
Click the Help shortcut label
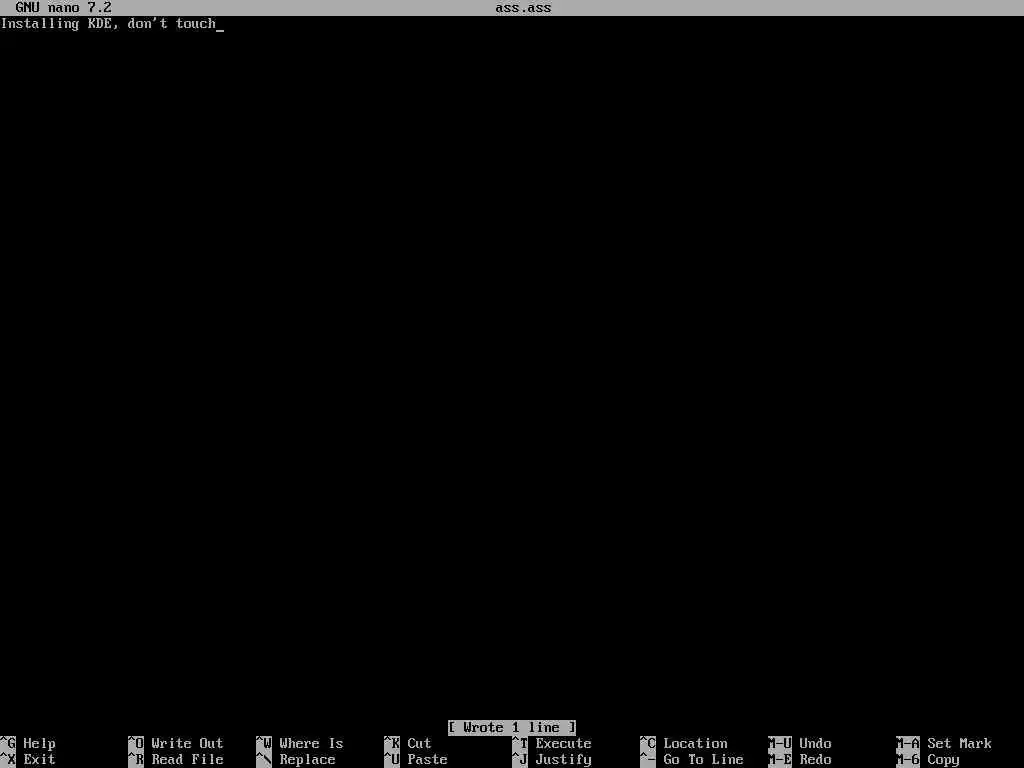point(39,743)
